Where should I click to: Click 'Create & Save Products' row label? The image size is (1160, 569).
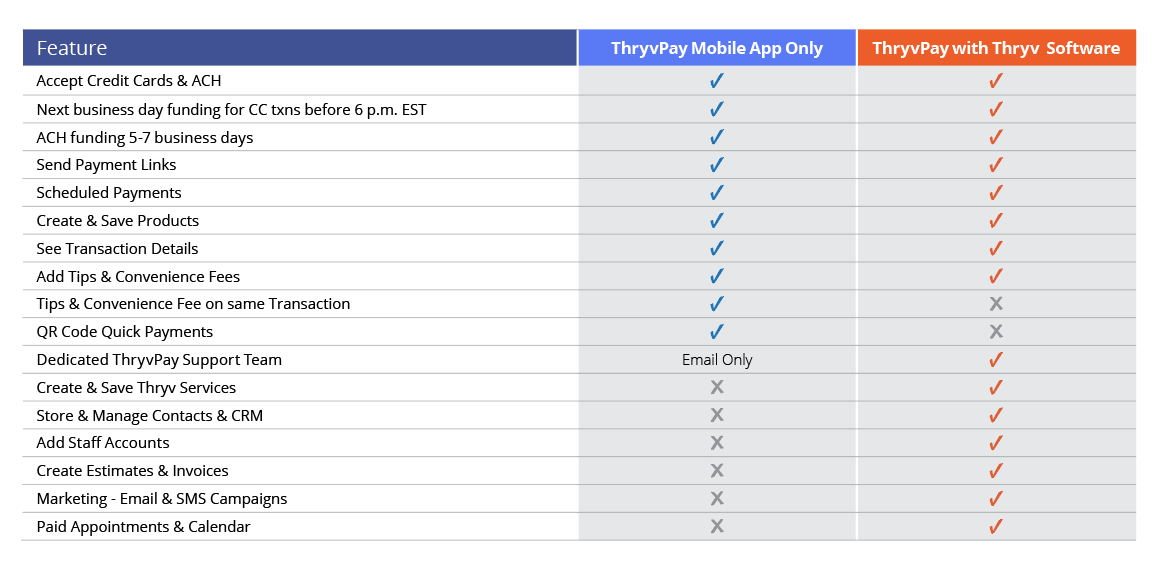click(118, 221)
